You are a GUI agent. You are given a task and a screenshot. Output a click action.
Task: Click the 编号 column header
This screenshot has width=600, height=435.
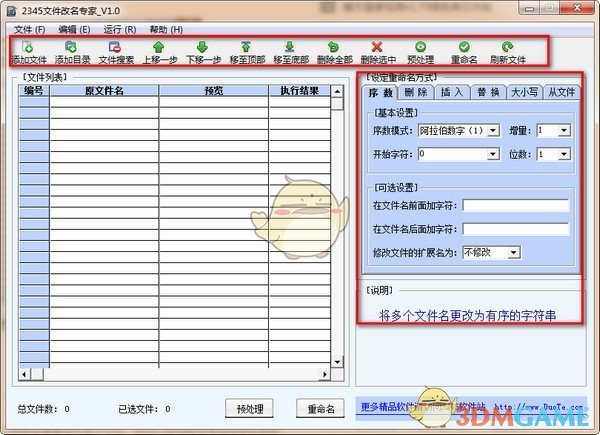click(34, 91)
